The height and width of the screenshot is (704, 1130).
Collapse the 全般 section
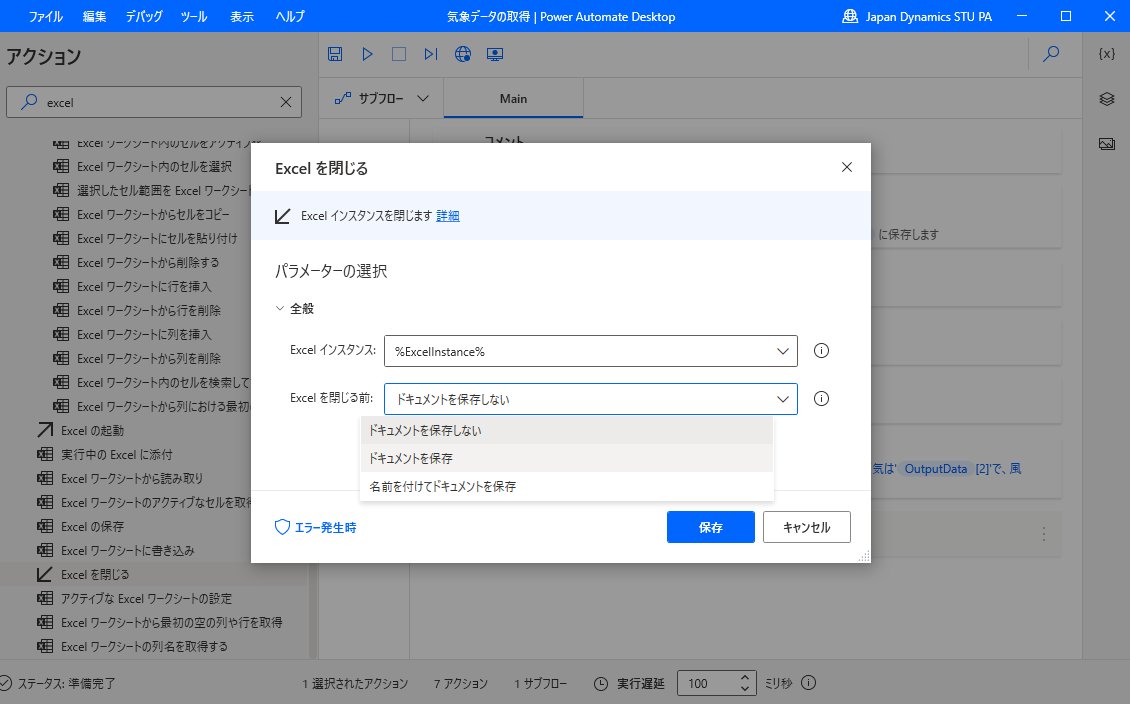click(280, 308)
